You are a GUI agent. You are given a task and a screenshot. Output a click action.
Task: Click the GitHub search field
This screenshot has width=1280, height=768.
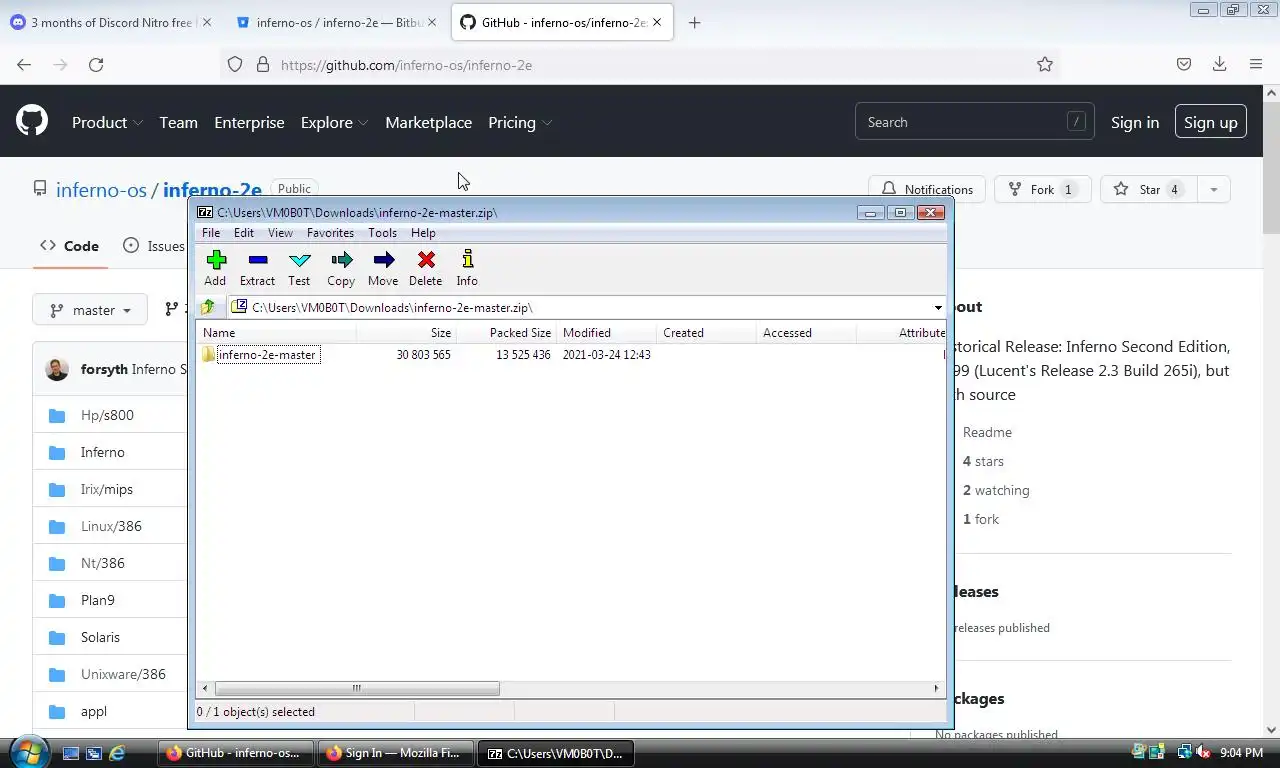click(974, 122)
